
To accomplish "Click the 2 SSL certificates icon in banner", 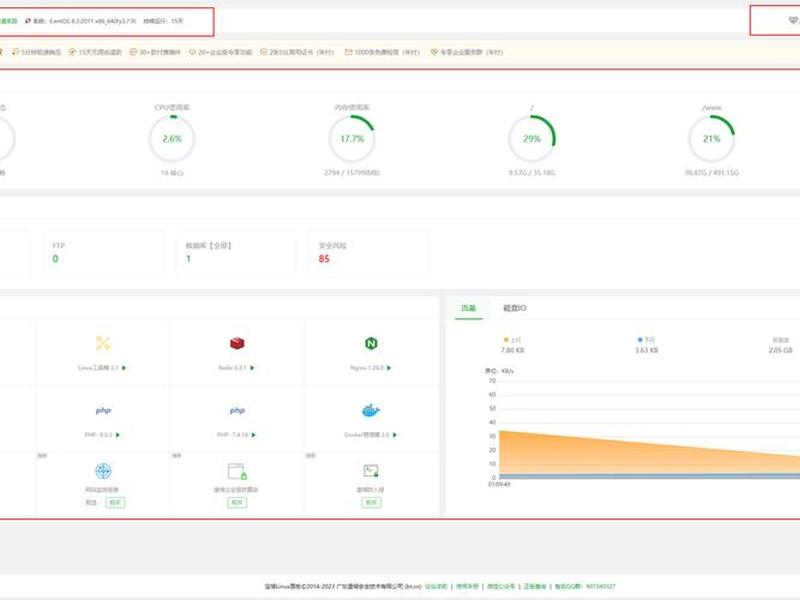I will (x=264, y=52).
